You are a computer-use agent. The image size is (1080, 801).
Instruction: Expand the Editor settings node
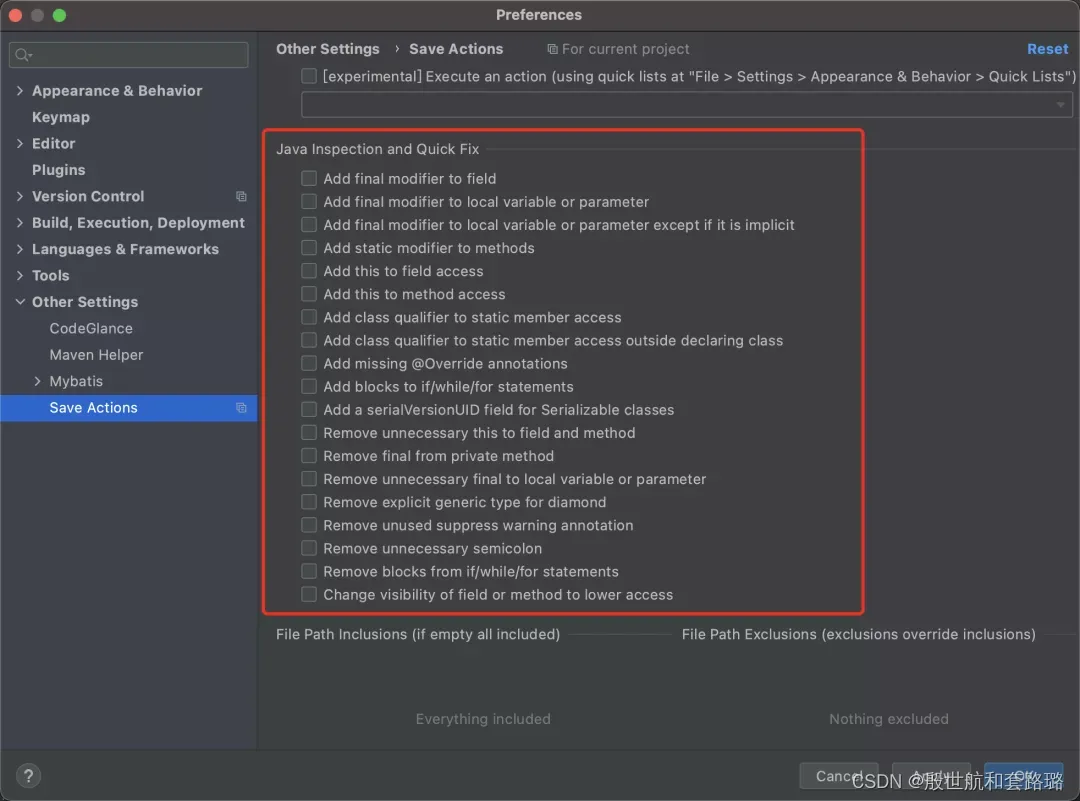[x=19, y=143]
